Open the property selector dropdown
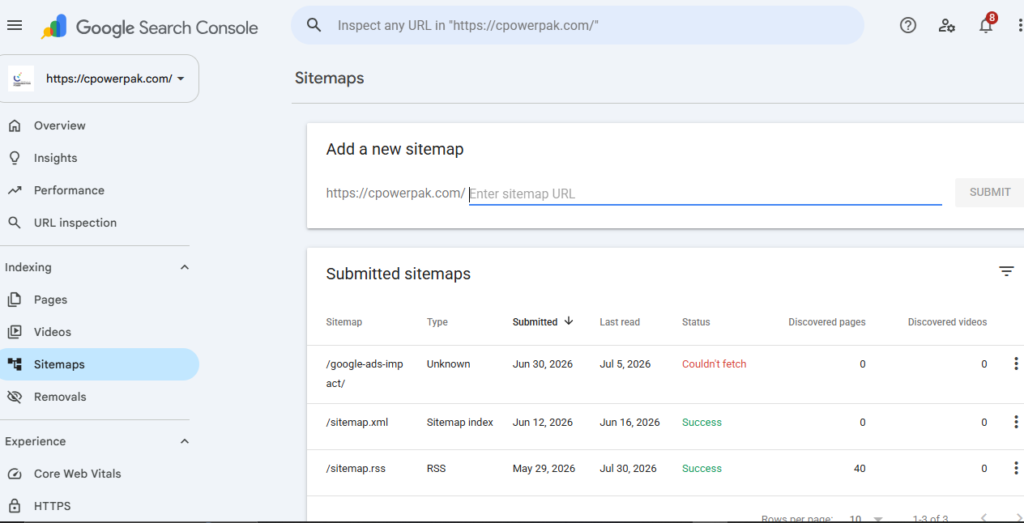Screen dimensions: 1024x523 pyautogui.click(x=99, y=78)
